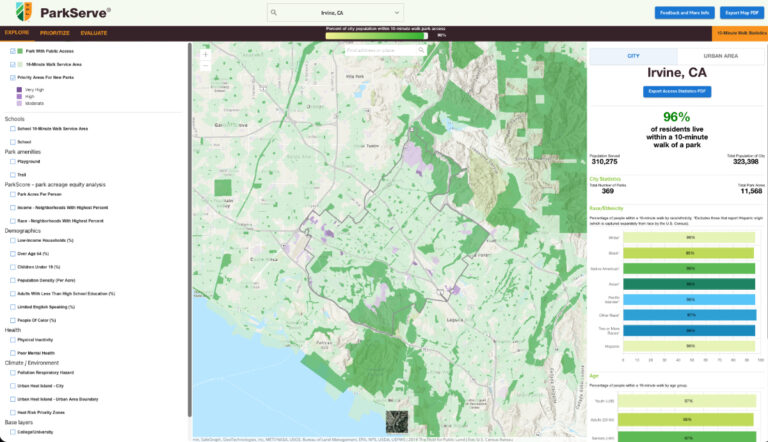Click the Schools section heading
Screen dimensions: 768x442
click(x=14, y=119)
